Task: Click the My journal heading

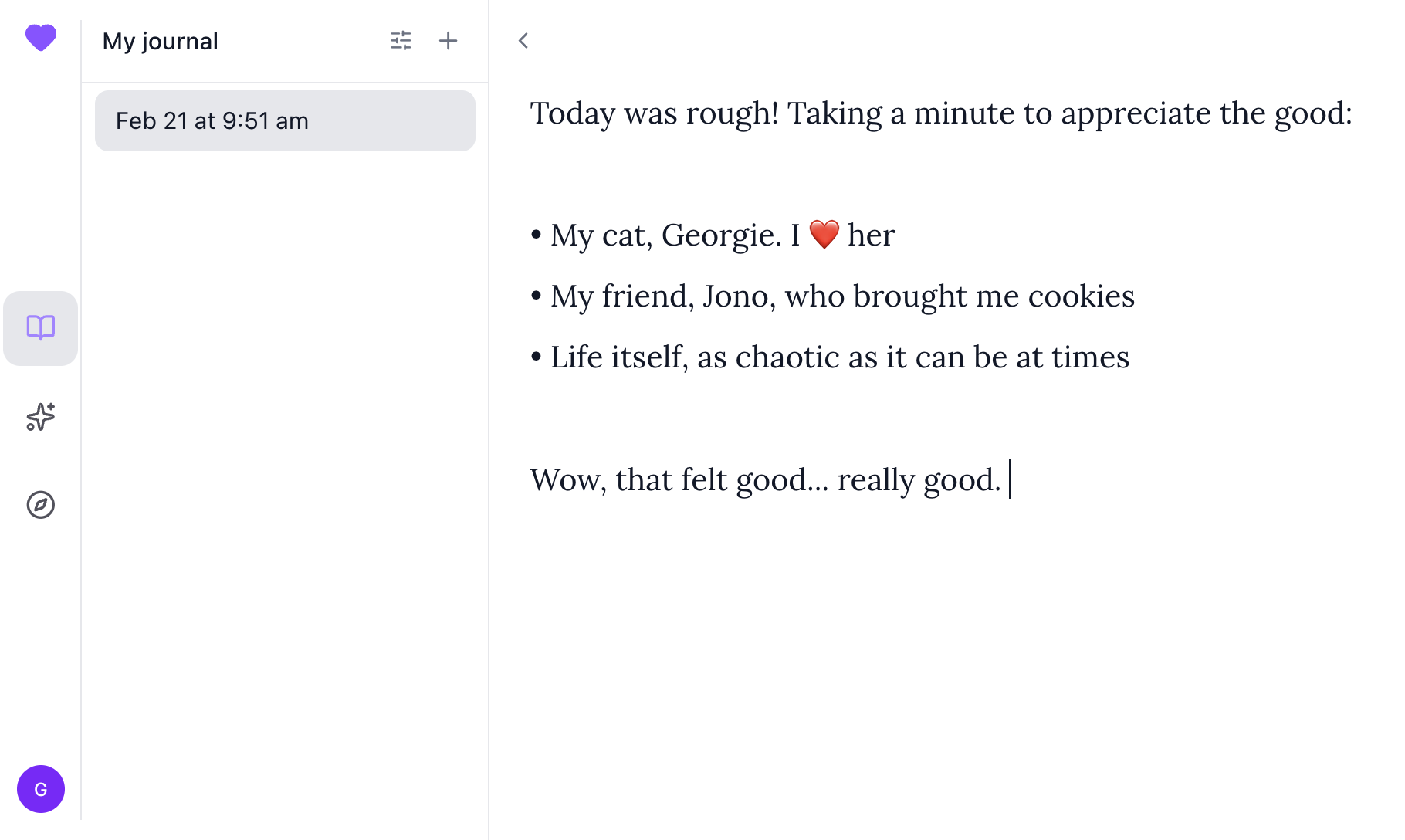Action: coord(161,41)
